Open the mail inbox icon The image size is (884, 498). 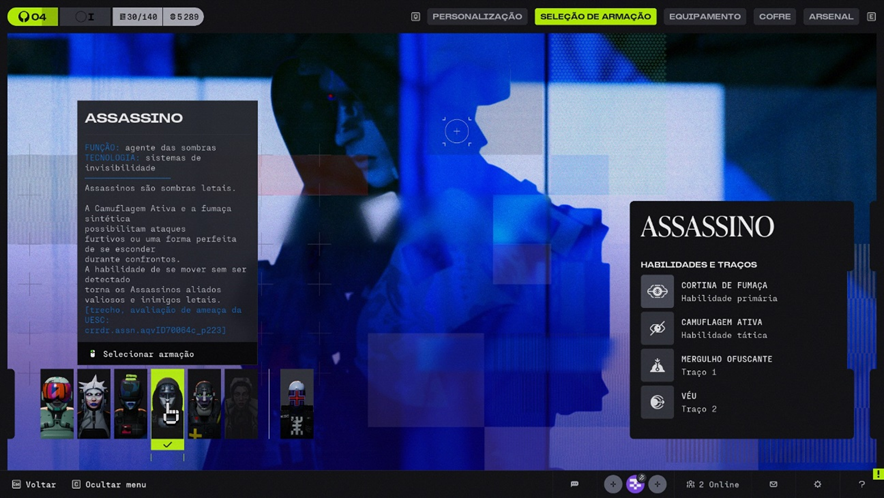tap(773, 484)
